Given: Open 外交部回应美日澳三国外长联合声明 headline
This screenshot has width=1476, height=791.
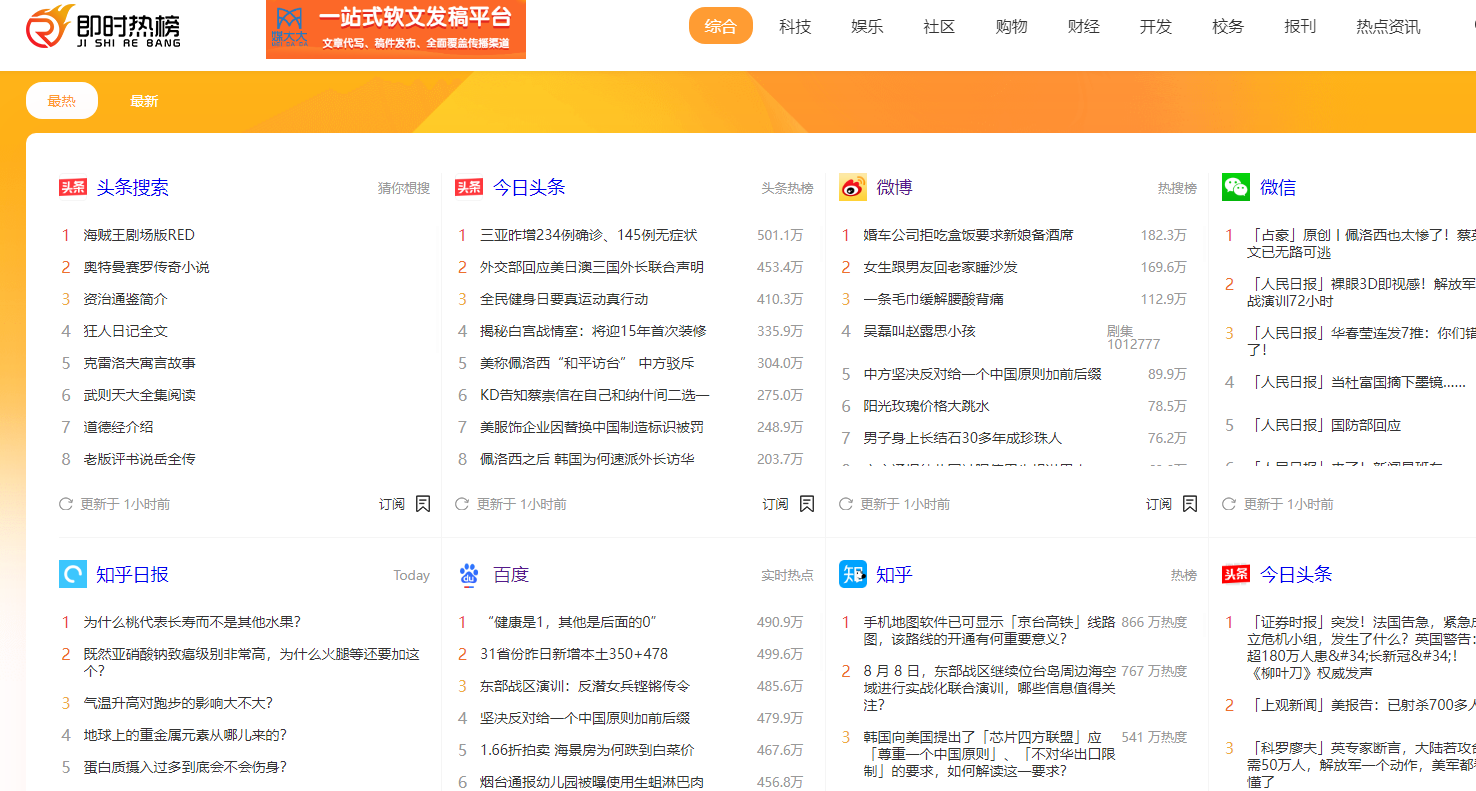Looking at the screenshot, I should point(592,267).
